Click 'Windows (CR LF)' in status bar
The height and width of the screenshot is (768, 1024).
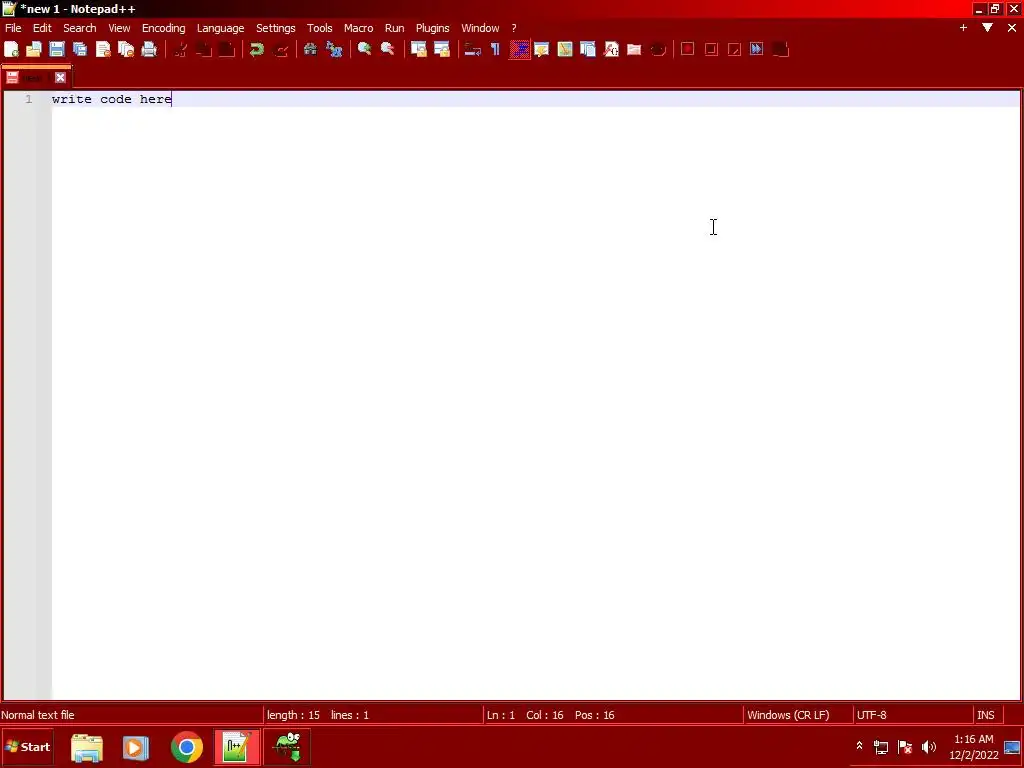[788, 715]
